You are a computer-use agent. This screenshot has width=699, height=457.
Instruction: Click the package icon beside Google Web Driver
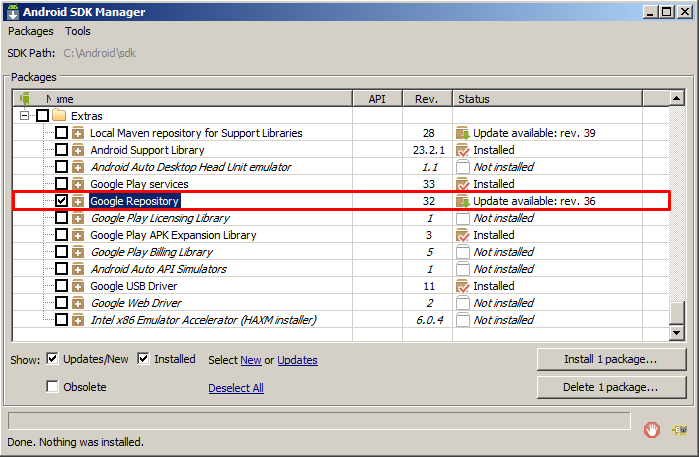pos(78,303)
